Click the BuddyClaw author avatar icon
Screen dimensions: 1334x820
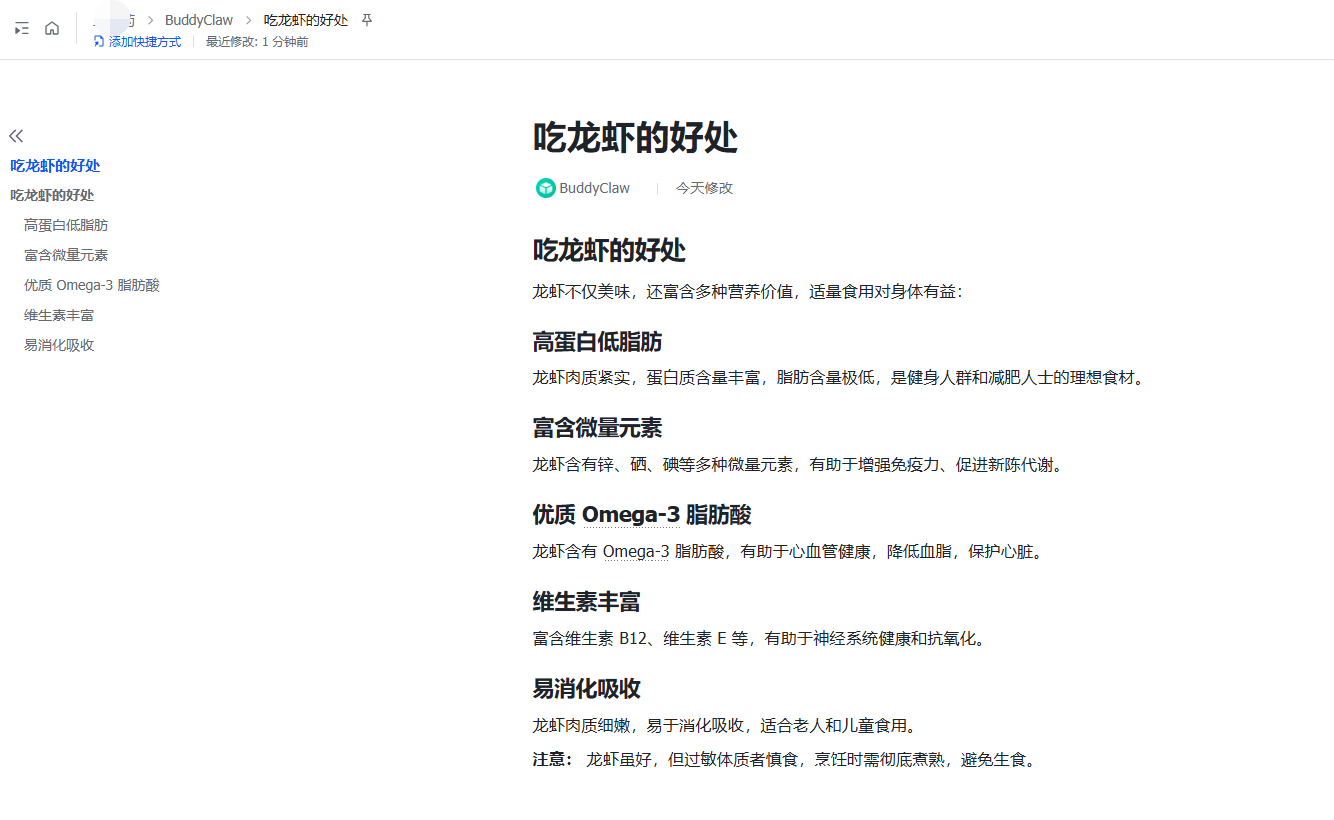(x=544, y=188)
